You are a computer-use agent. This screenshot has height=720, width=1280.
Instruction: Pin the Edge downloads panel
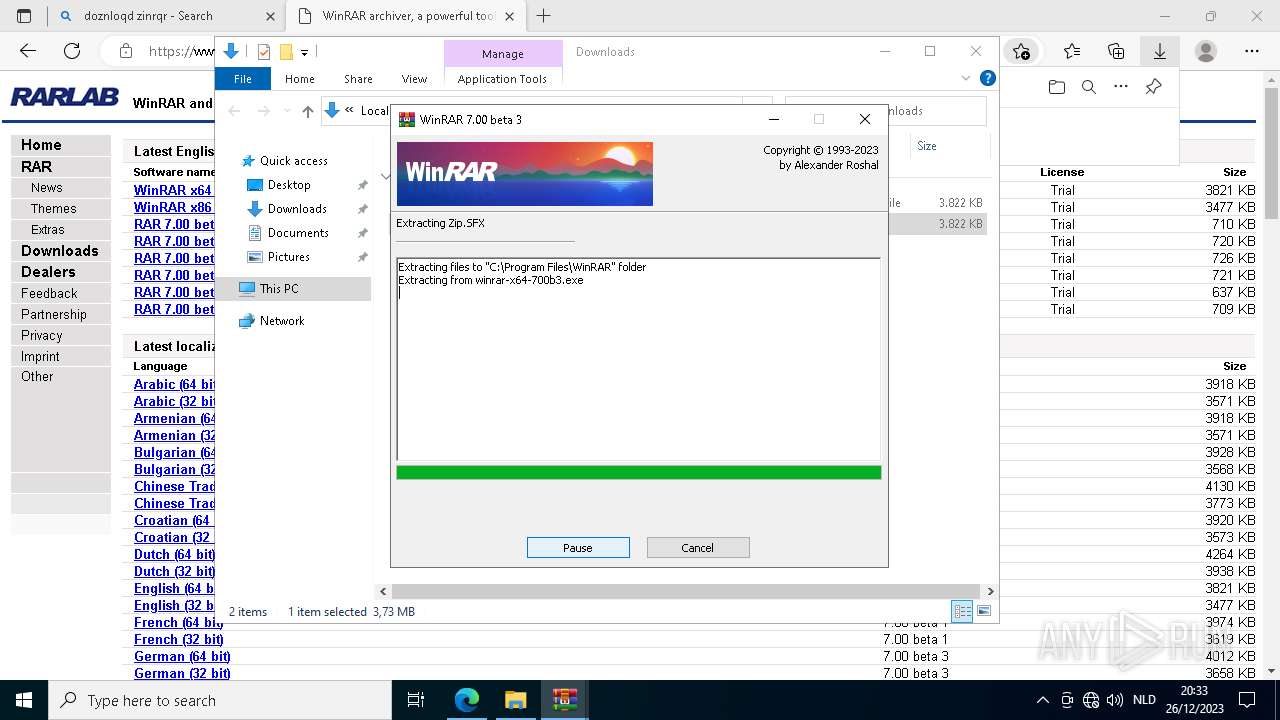click(x=1153, y=87)
